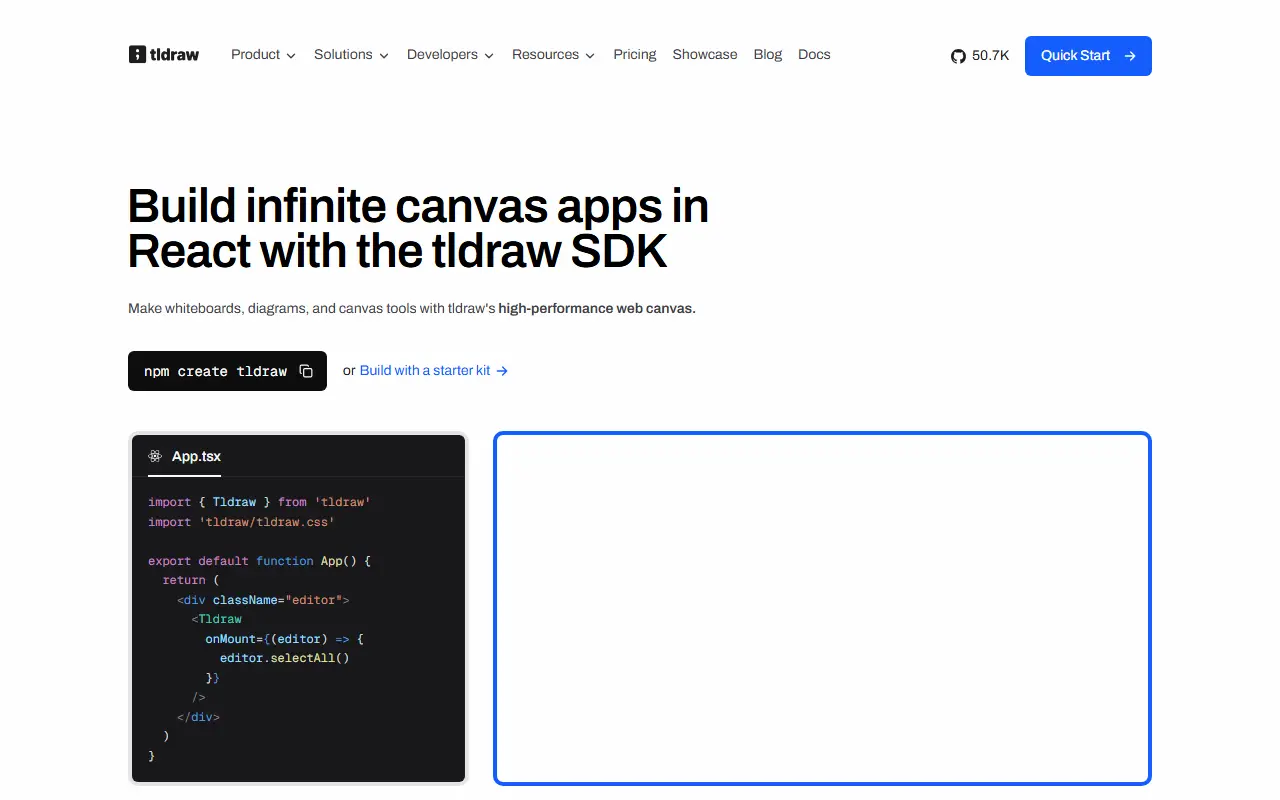
Task: Click the arrow on Quick Start button
Action: (x=1130, y=56)
